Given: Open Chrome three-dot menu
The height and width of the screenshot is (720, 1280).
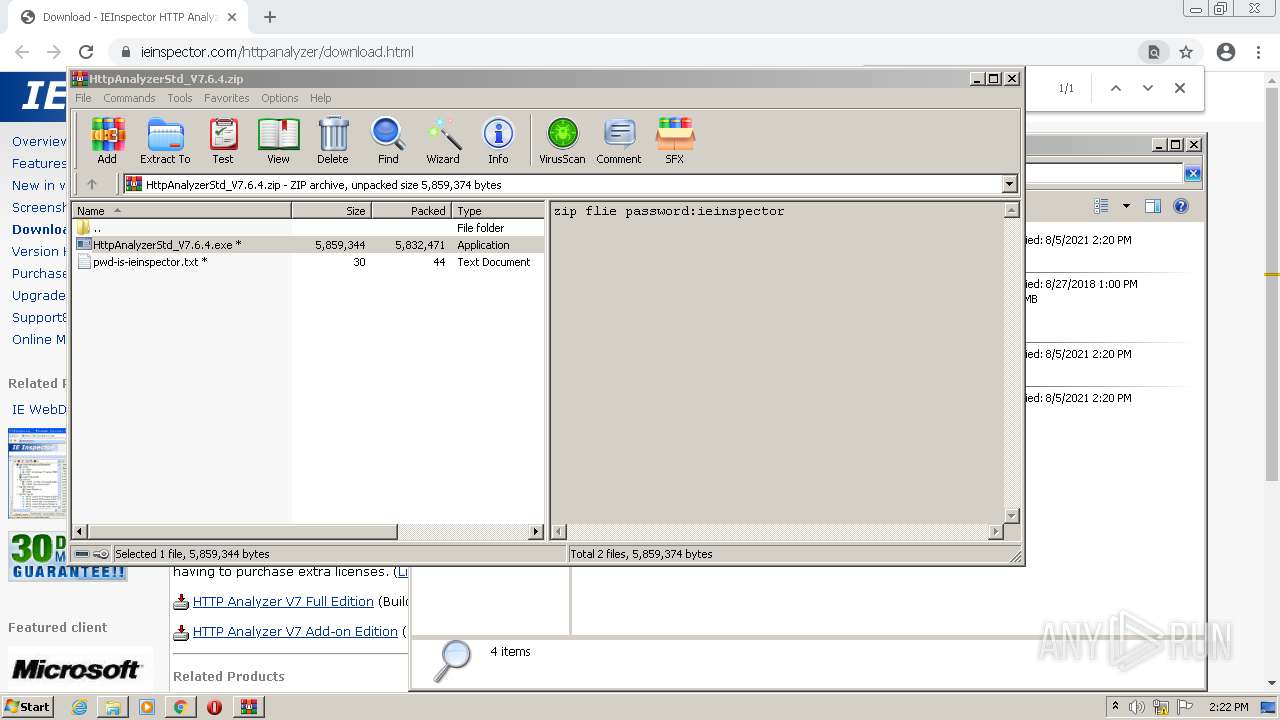Looking at the screenshot, I should tap(1258, 52).
